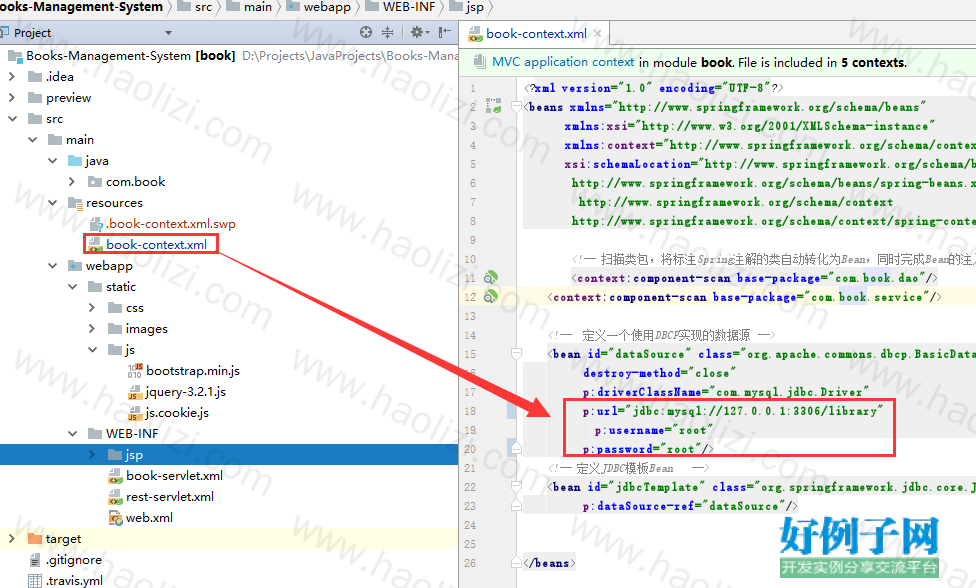This screenshot has width=976, height=588.
Task: Hide the Project tool window
Action: click(444, 32)
